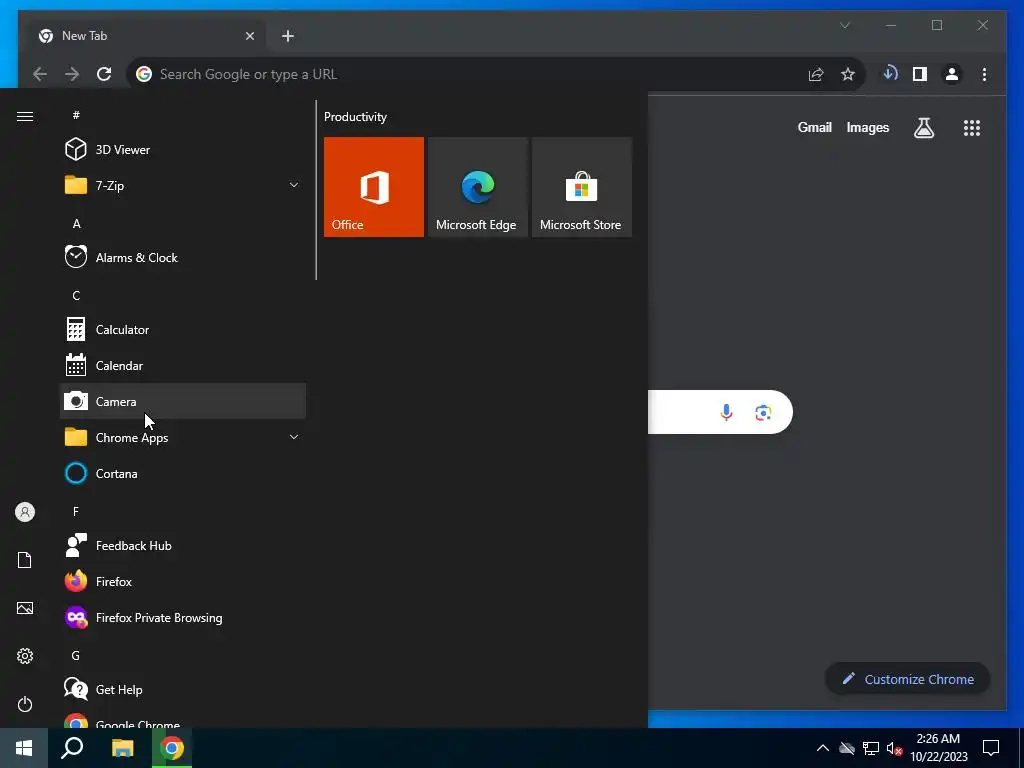This screenshot has height=768, width=1024.
Task: Click the network tray icon
Action: point(871,748)
